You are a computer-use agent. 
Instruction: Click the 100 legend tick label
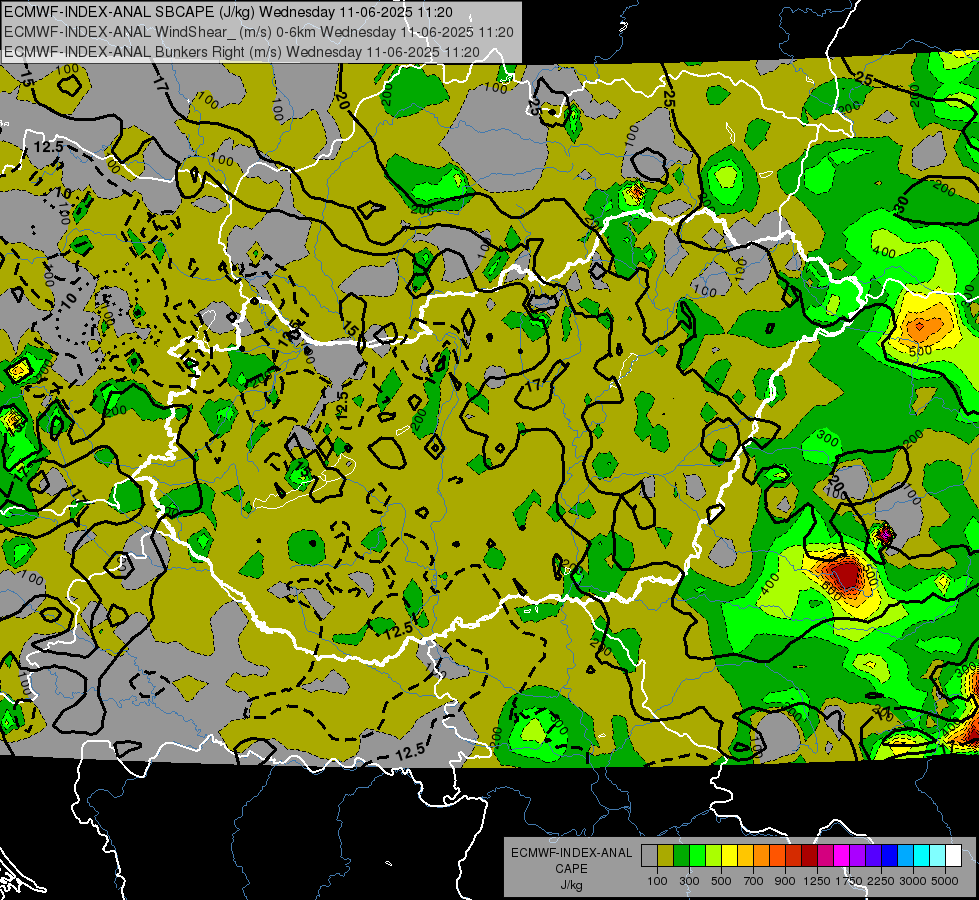(657, 881)
